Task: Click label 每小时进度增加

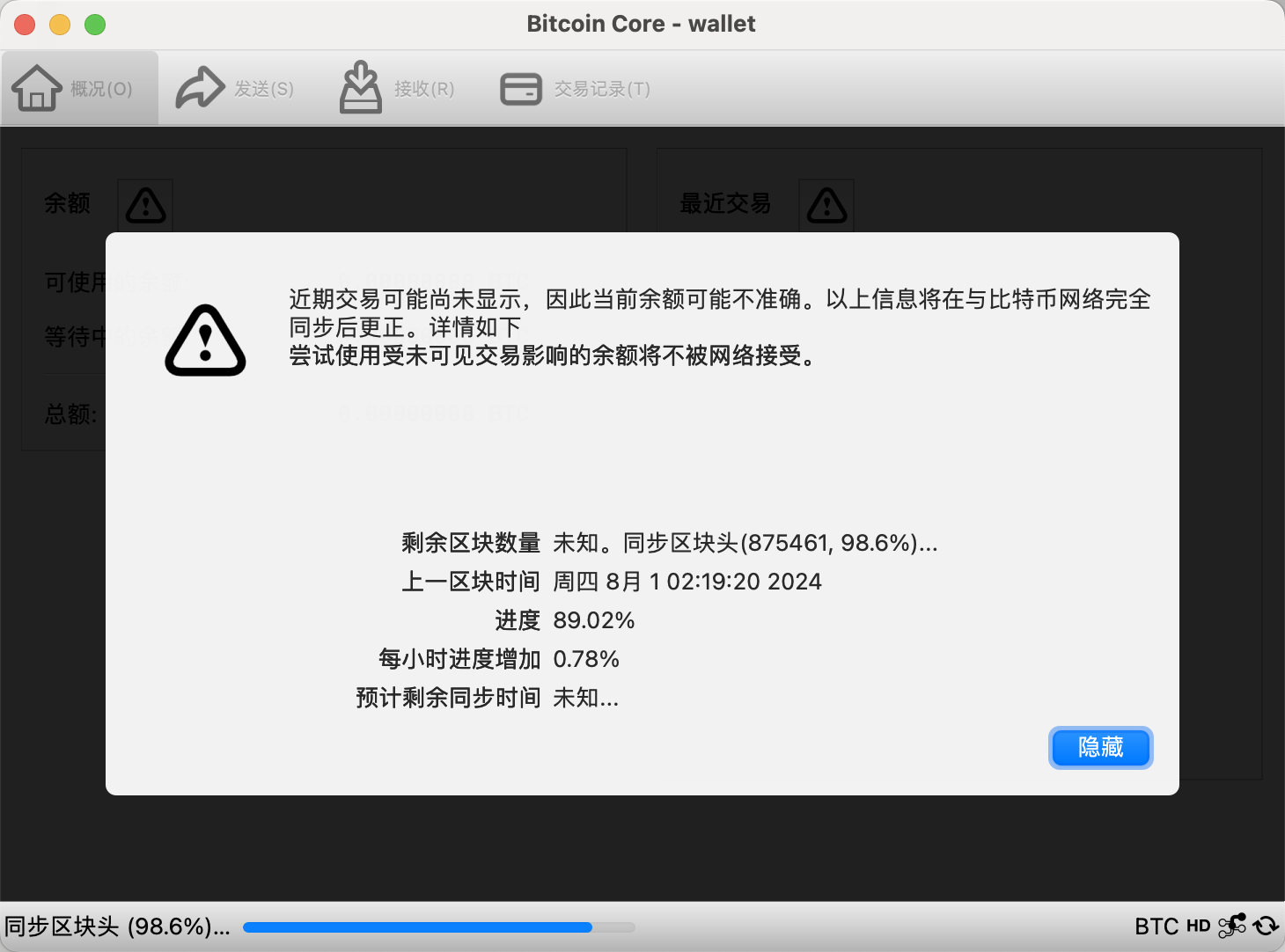Action: click(459, 659)
